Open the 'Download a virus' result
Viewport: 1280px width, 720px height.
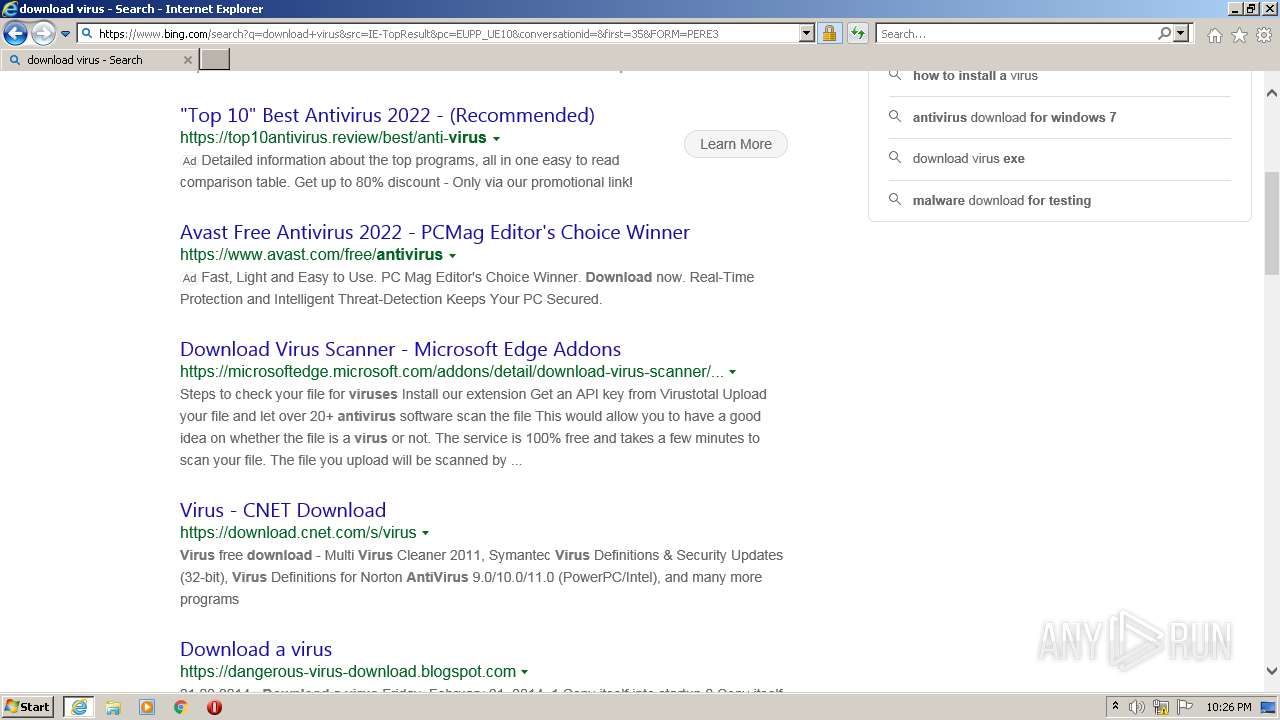(x=256, y=649)
